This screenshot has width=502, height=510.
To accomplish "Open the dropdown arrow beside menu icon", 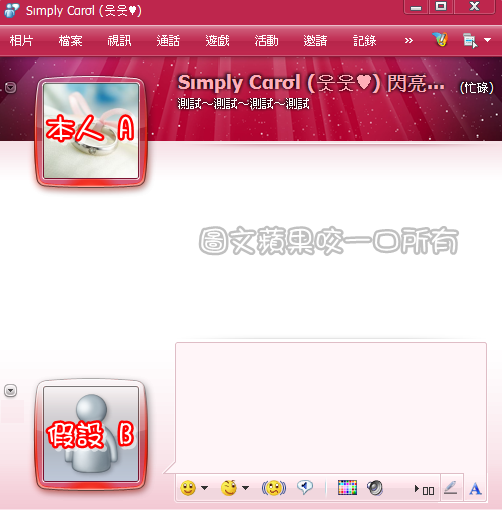I will (487, 40).
